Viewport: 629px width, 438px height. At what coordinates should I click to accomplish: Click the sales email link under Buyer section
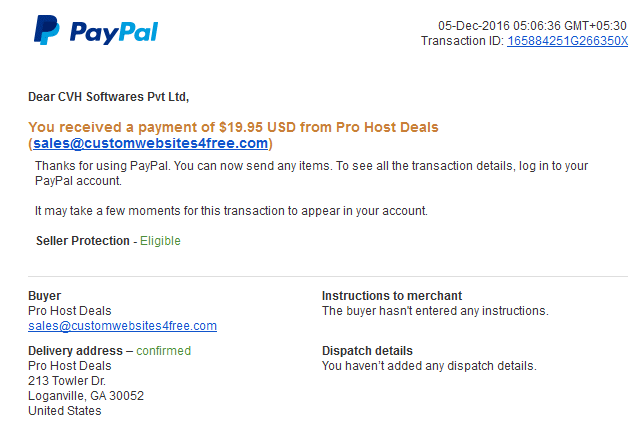coord(122,326)
